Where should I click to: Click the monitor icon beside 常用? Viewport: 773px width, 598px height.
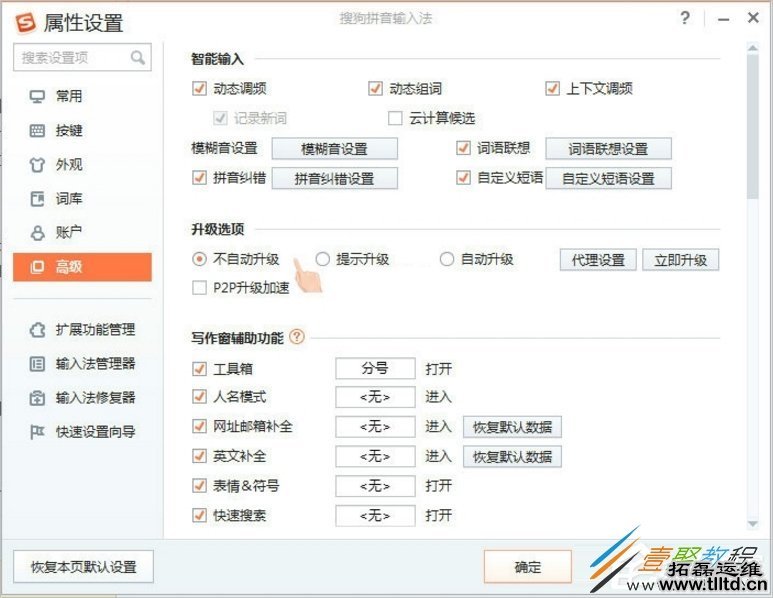click(37, 96)
